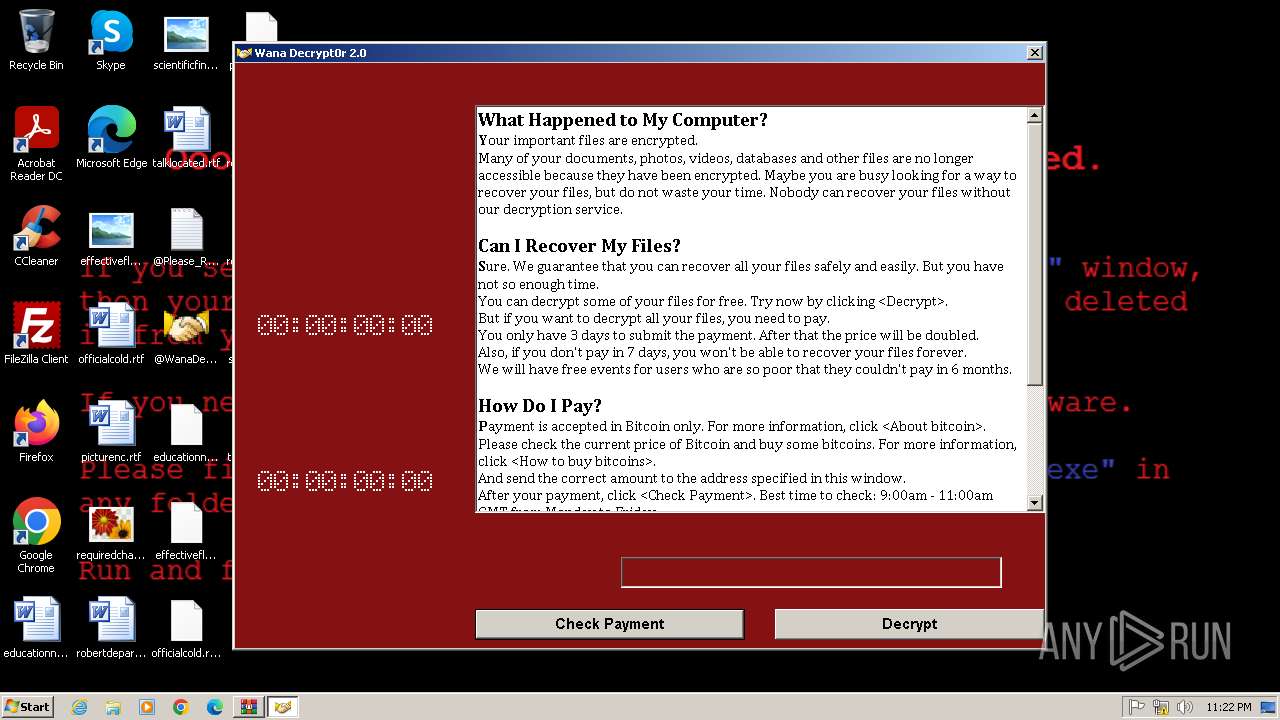
Task: Click the ransom note scrollbar thumb
Action: pyautogui.click(x=1035, y=255)
